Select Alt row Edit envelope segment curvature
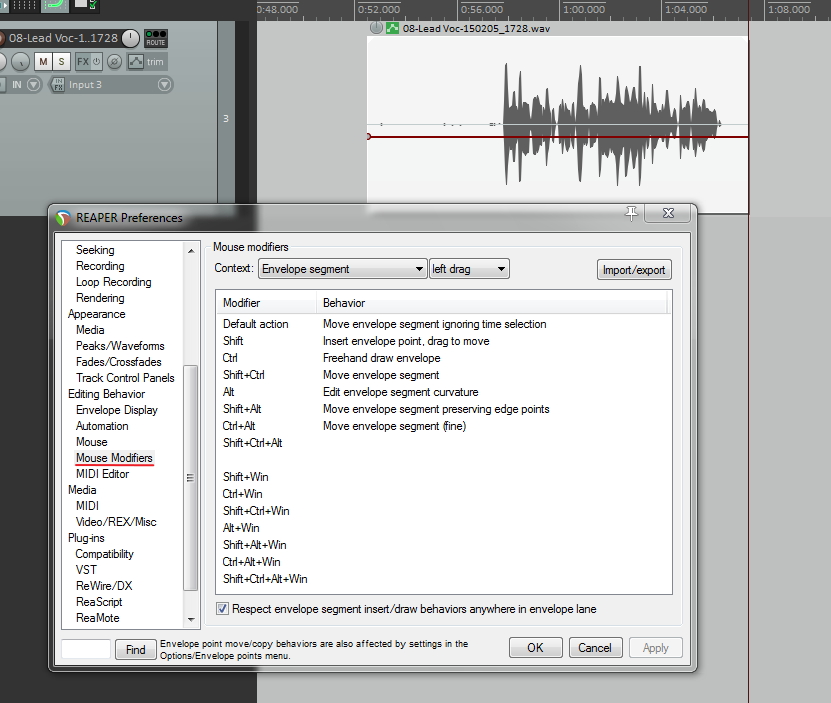 click(x=443, y=392)
